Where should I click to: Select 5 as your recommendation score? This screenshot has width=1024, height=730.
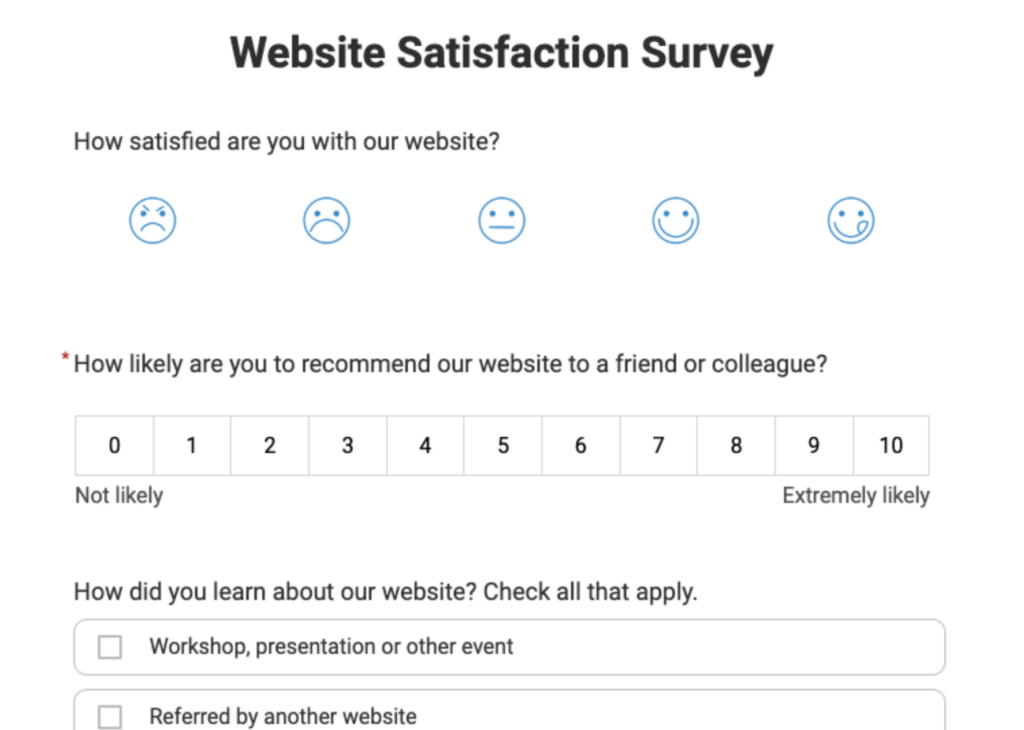(503, 445)
